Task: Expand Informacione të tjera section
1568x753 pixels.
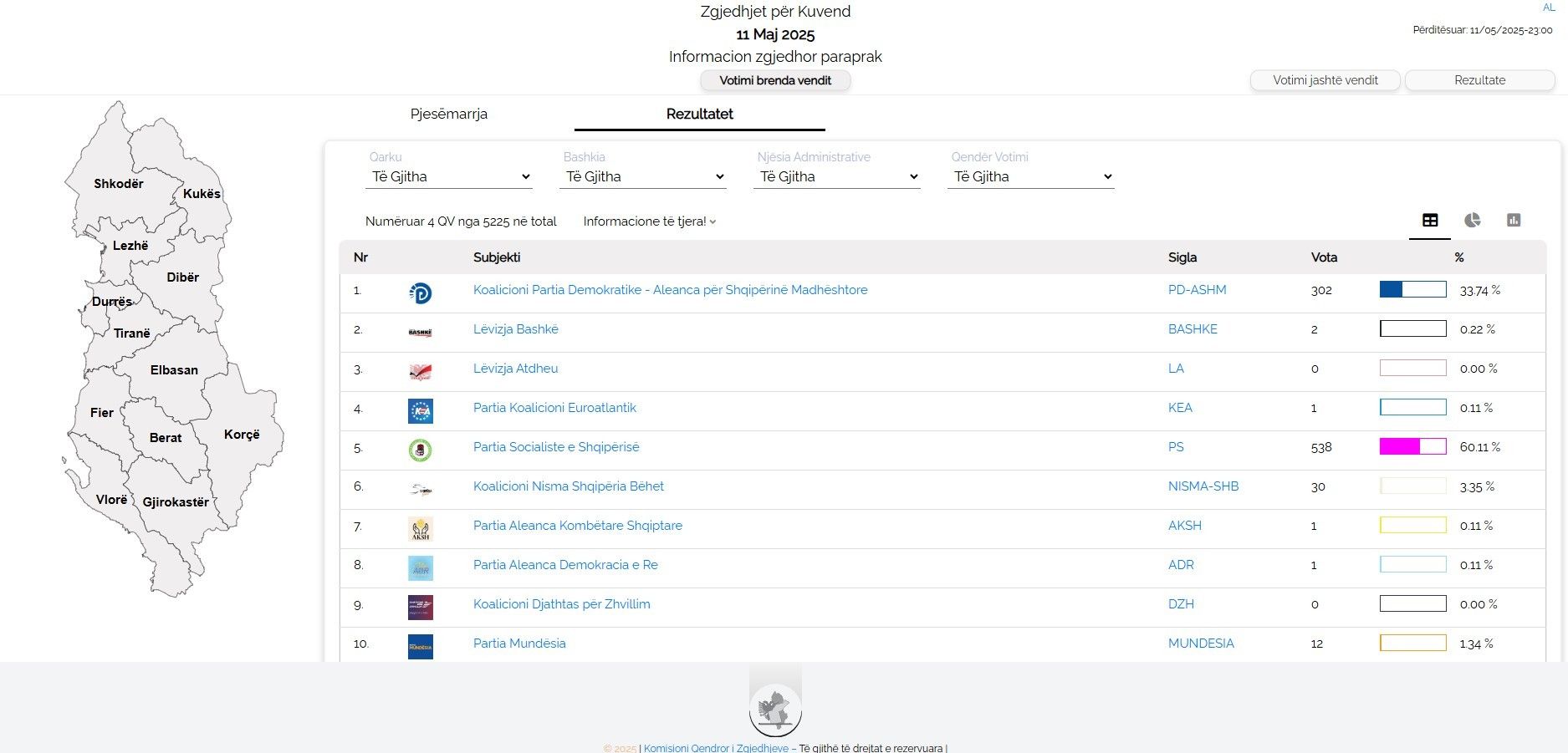Action: point(649,221)
